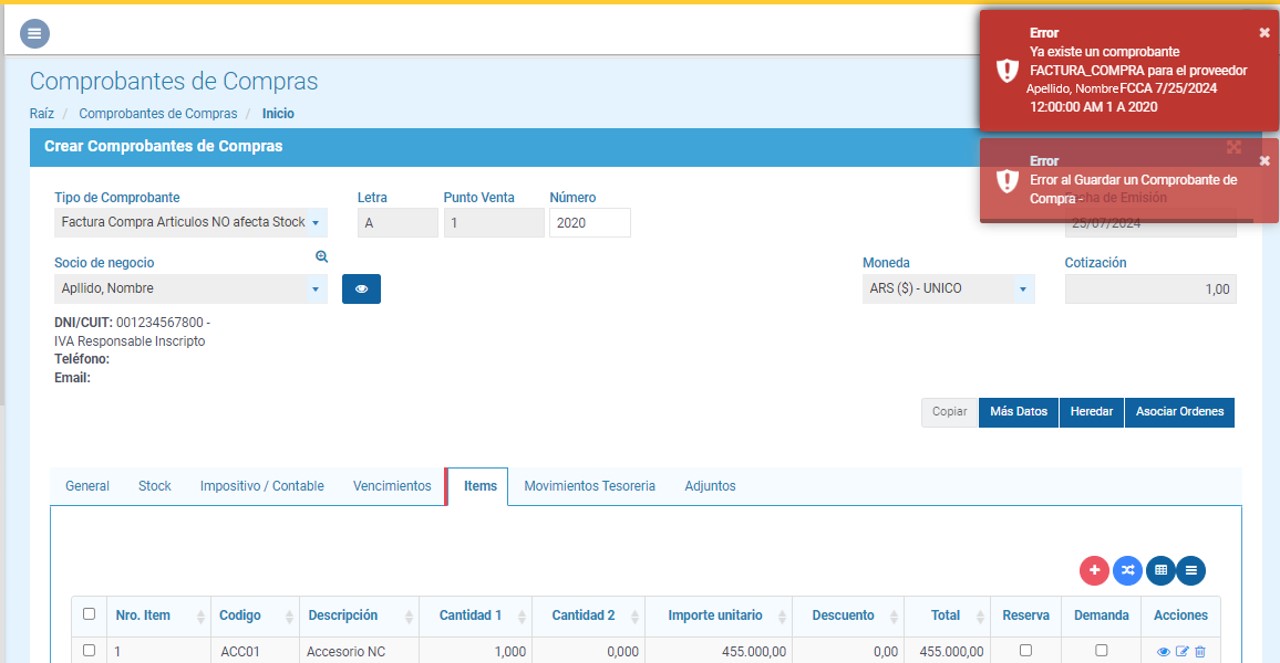
Task: Click the Acciones column header
Action: point(1181,616)
